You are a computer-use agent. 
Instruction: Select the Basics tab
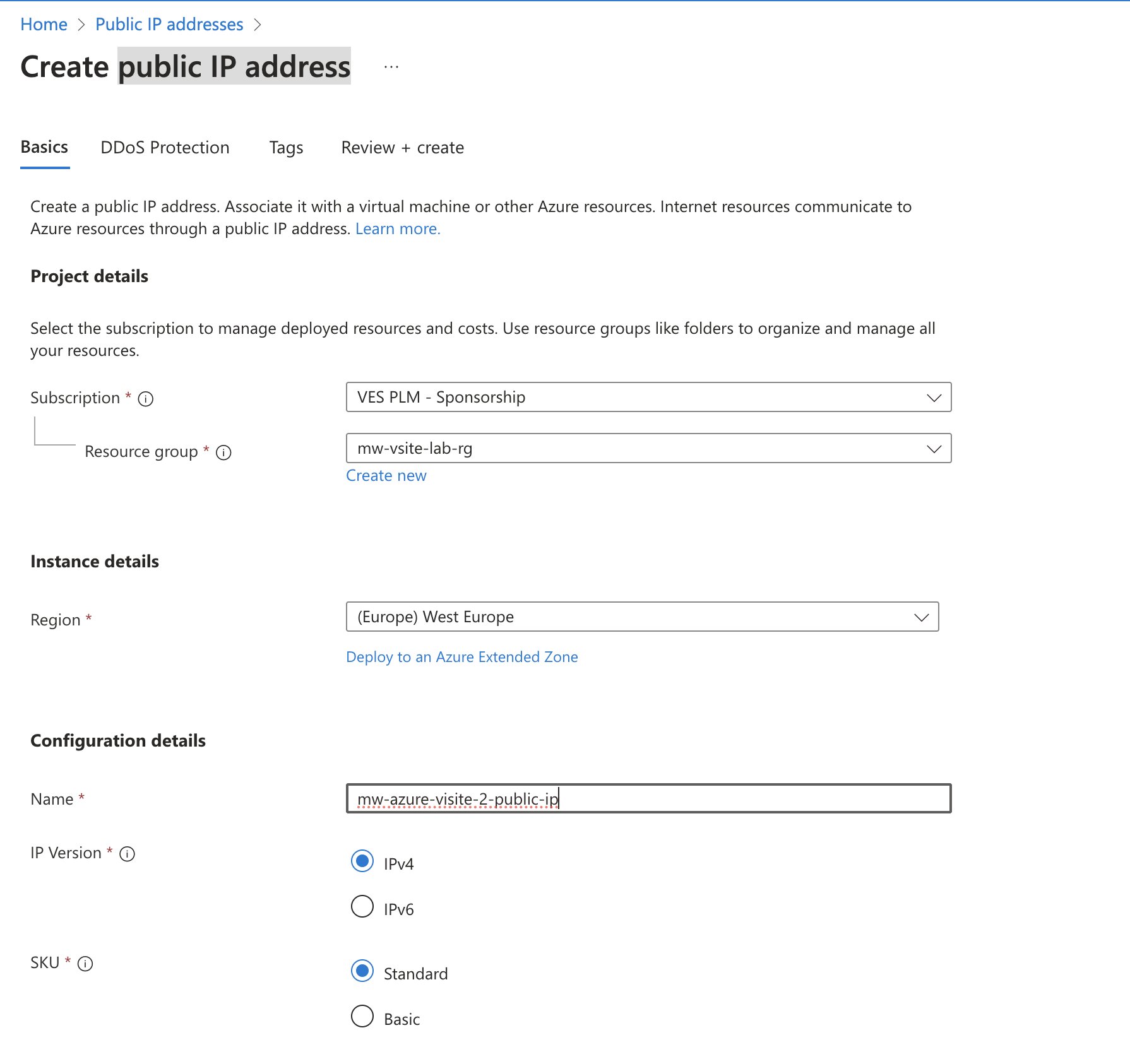pyautogui.click(x=44, y=147)
